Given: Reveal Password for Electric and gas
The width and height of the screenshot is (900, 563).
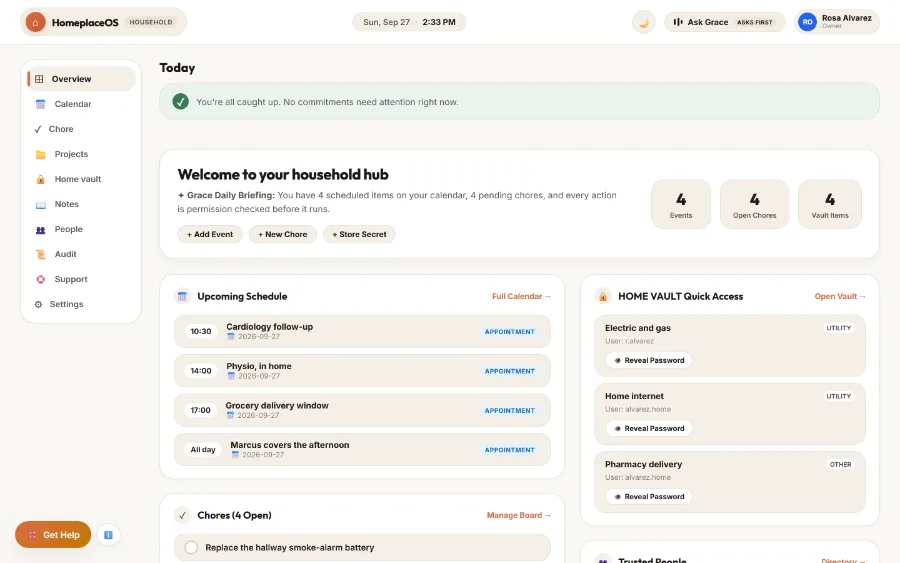Looking at the screenshot, I should pos(649,360).
